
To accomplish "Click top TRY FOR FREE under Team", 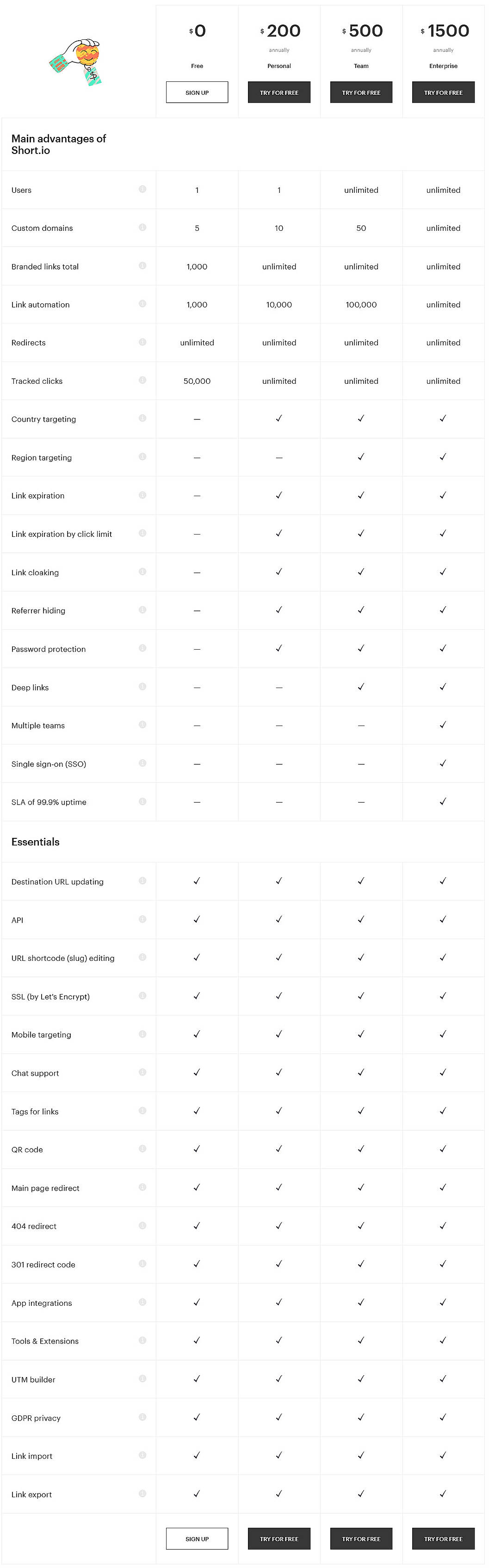I will [x=361, y=92].
